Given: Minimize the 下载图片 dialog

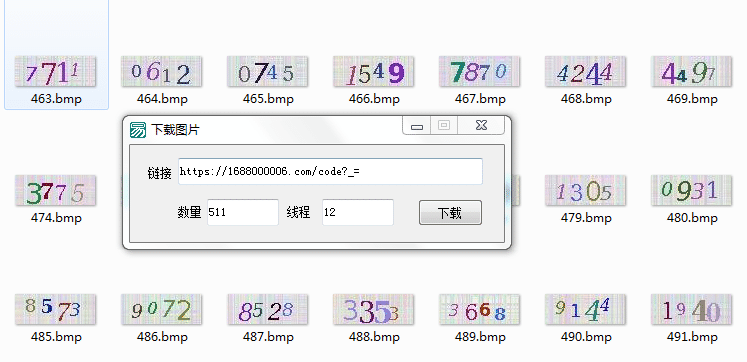Looking at the screenshot, I should point(417,126).
